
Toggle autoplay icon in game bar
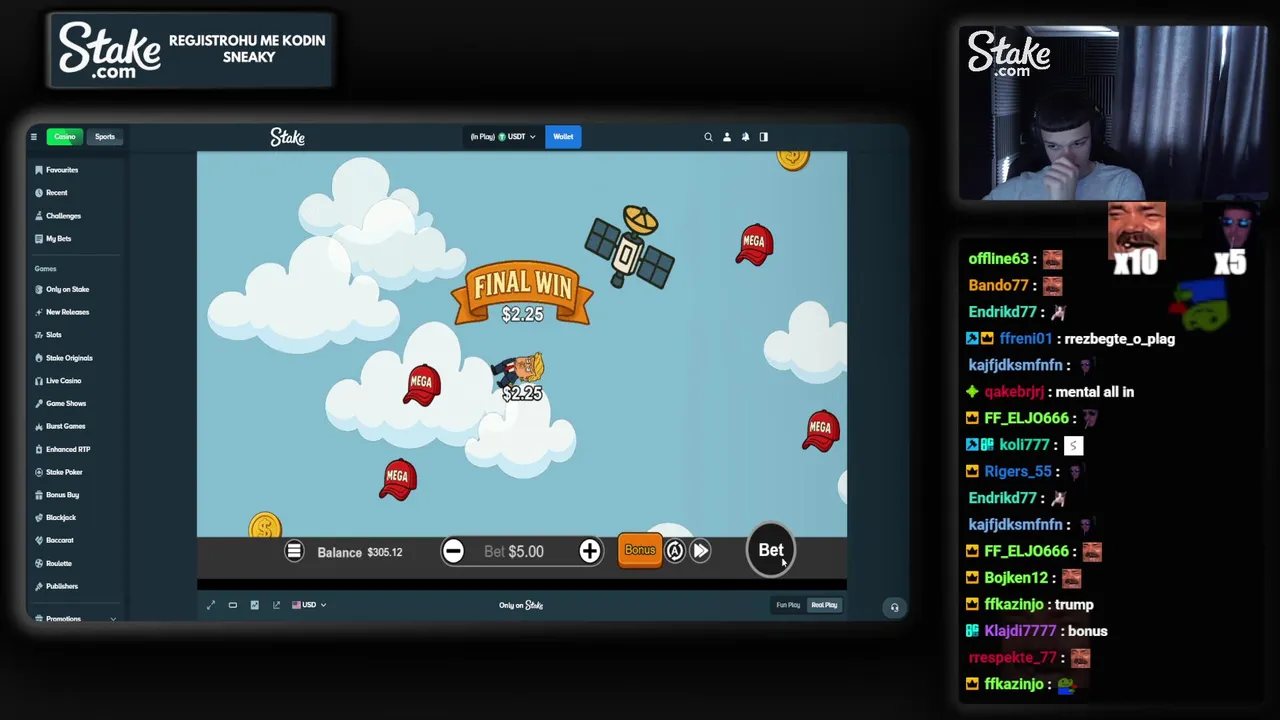(x=675, y=551)
